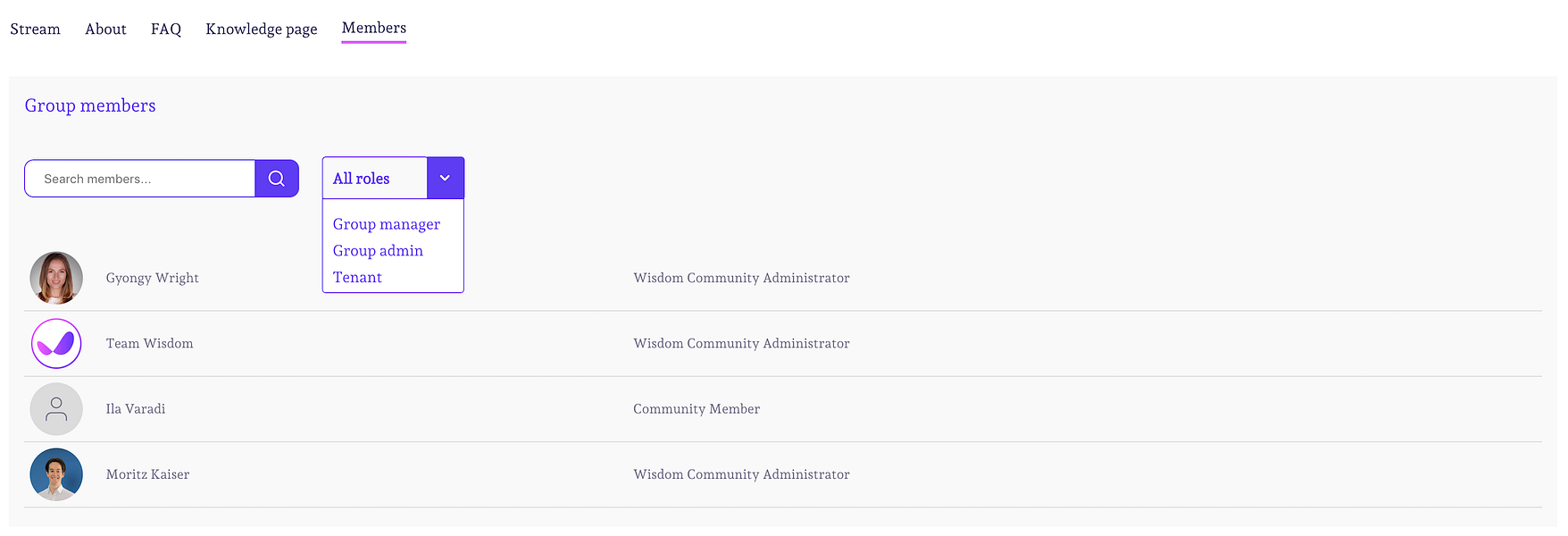Click the Team Wisdom butterfly logo avatar
The height and width of the screenshot is (536, 1568).
(x=56, y=343)
